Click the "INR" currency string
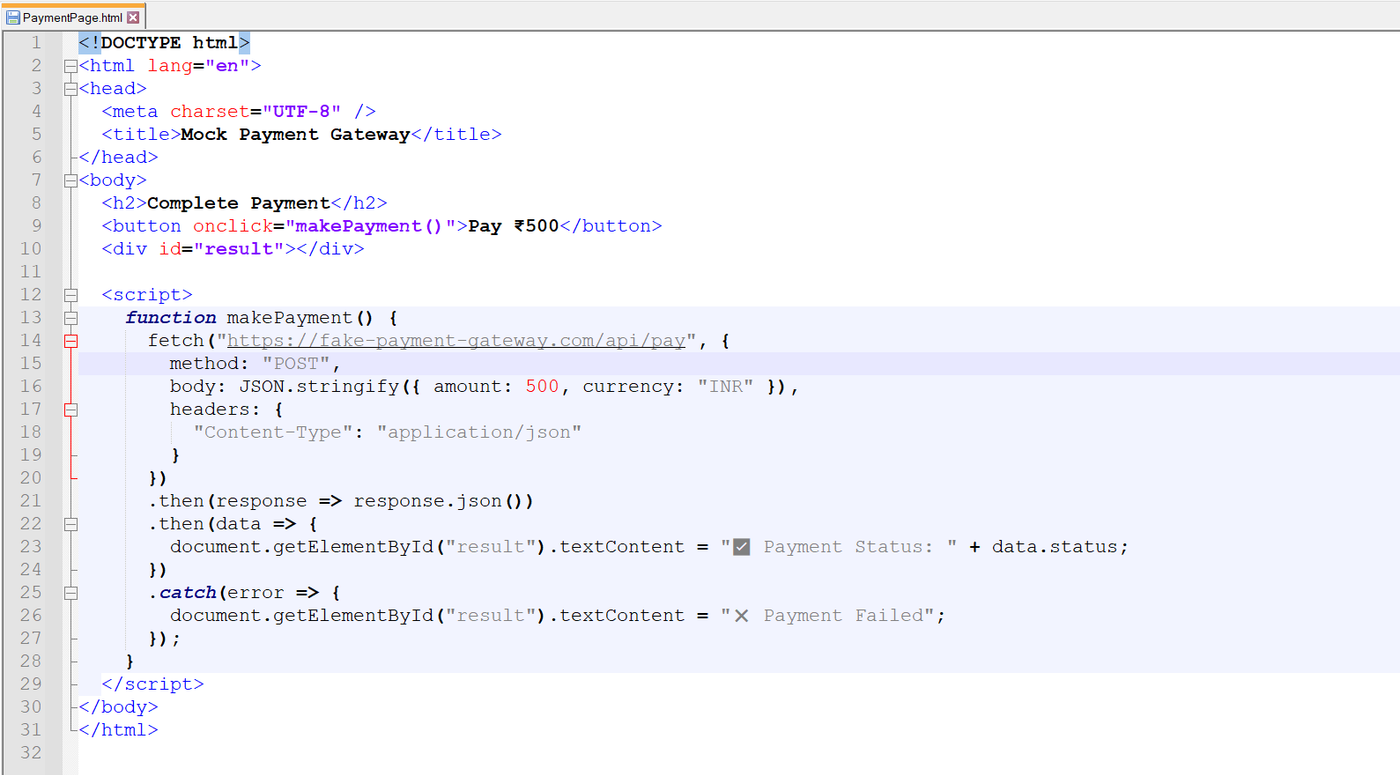This screenshot has width=1400, height=775. pos(726,387)
